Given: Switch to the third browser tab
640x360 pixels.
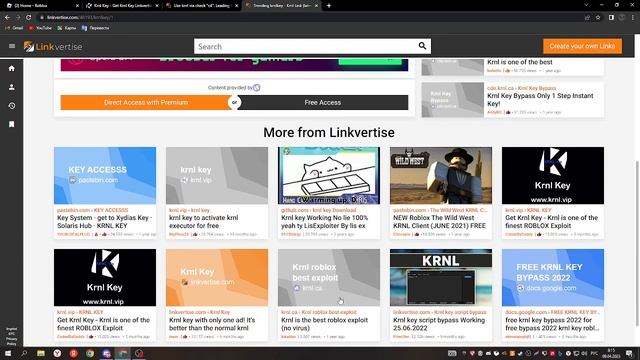Looking at the screenshot, I should coord(202,6).
